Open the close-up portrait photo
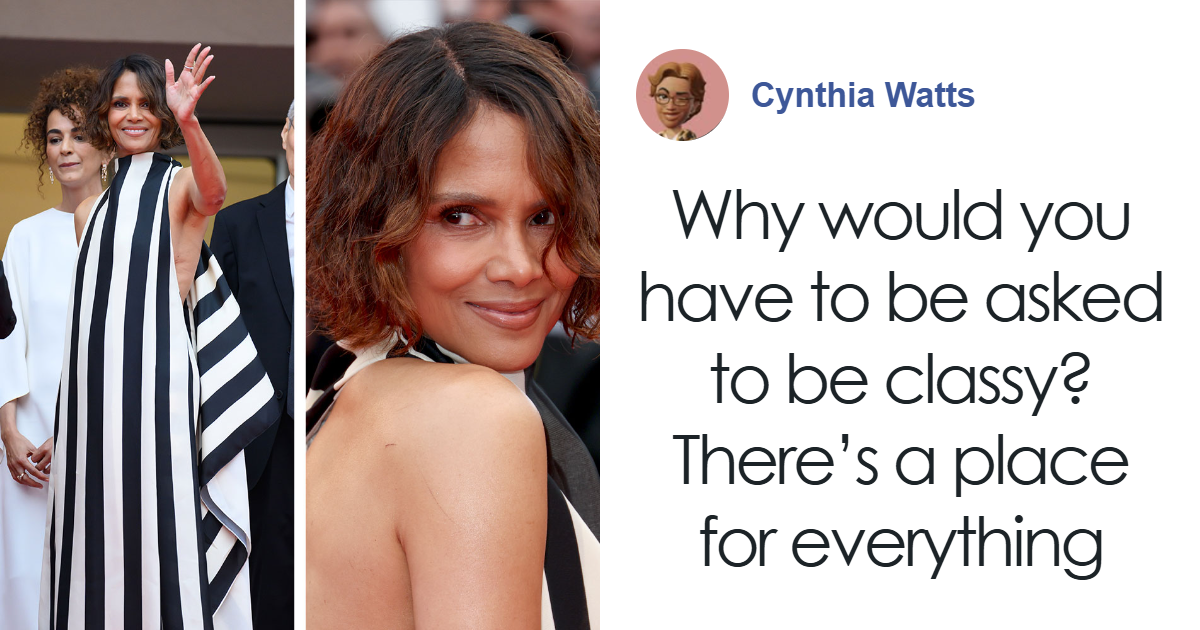Viewport: 1200px width, 630px height. click(x=453, y=315)
